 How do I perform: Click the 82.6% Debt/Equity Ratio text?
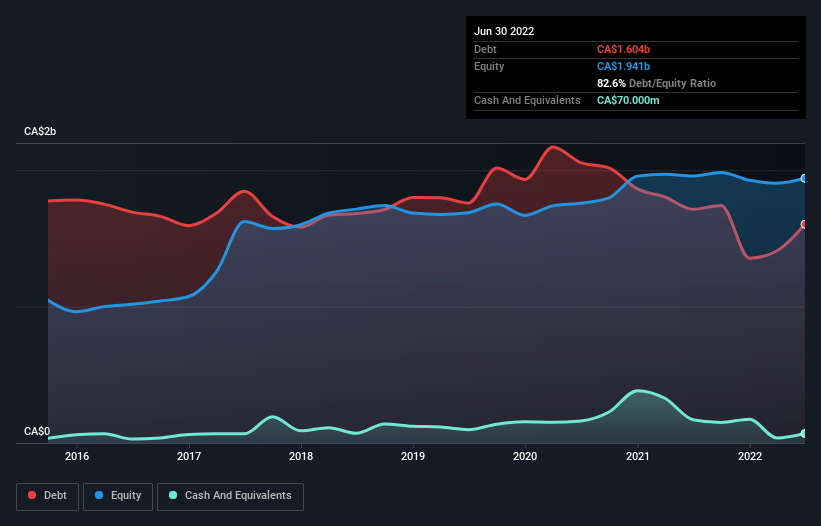[x=656, y=83]
